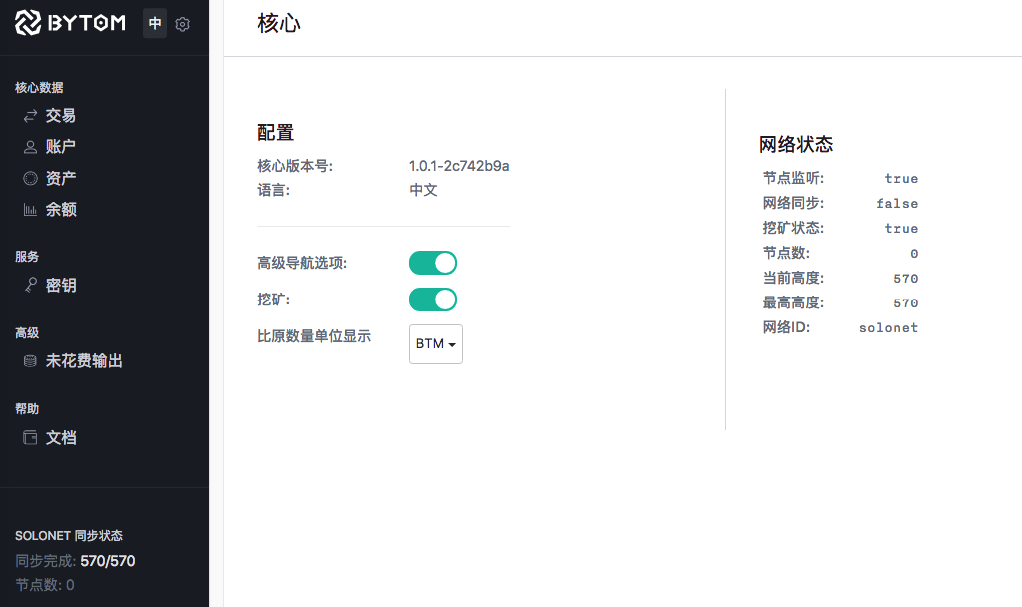1022x607 pixels.
Task: Open the 文档 documentation icon
Action: coord(30,437)
